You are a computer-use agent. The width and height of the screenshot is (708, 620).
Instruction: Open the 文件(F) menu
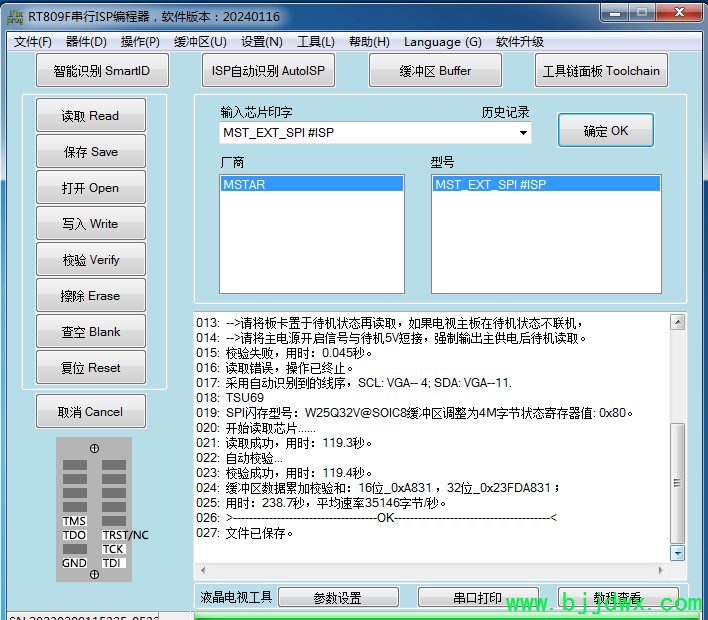[33, 42]
